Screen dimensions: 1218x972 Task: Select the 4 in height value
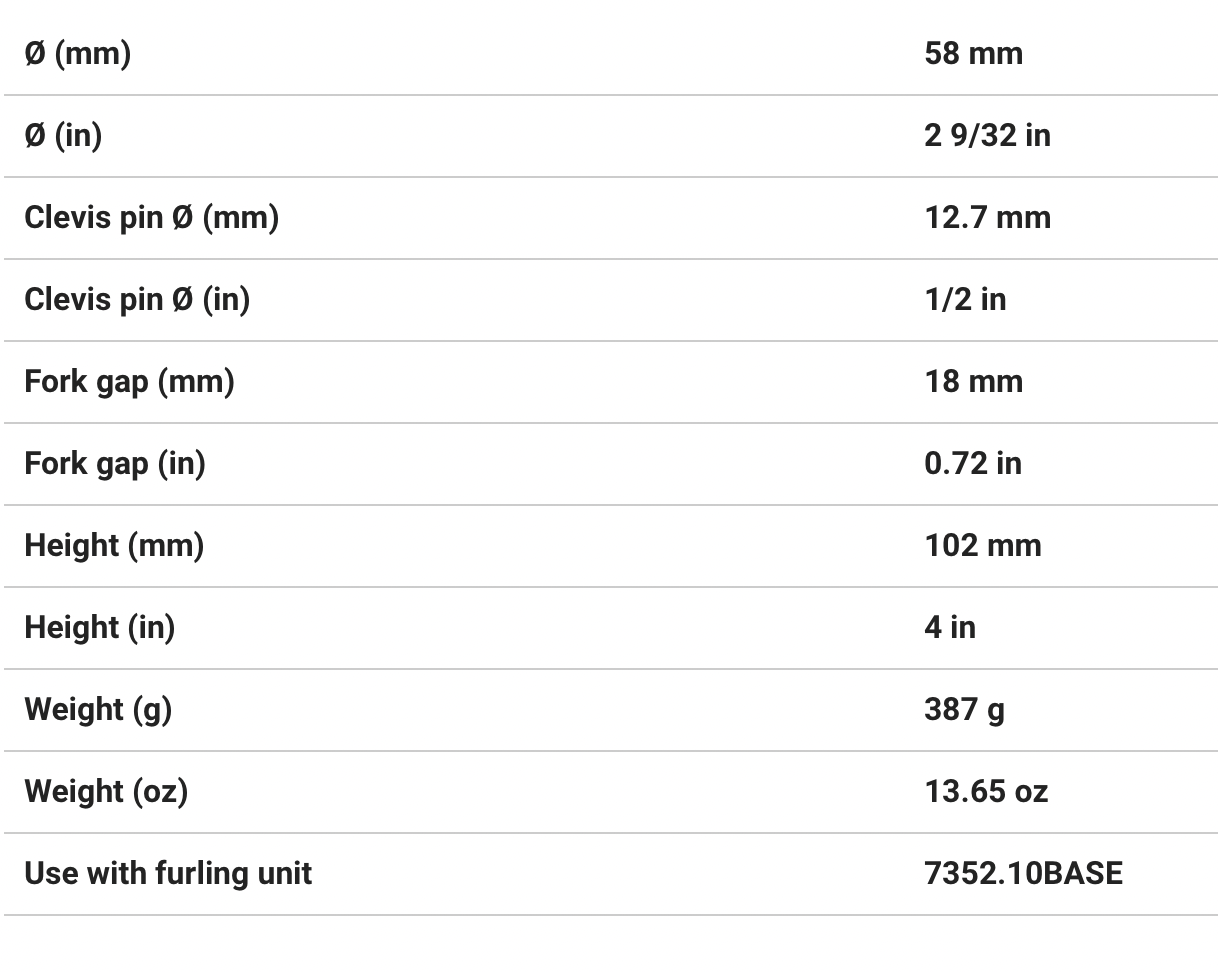(x=950, y=627)
